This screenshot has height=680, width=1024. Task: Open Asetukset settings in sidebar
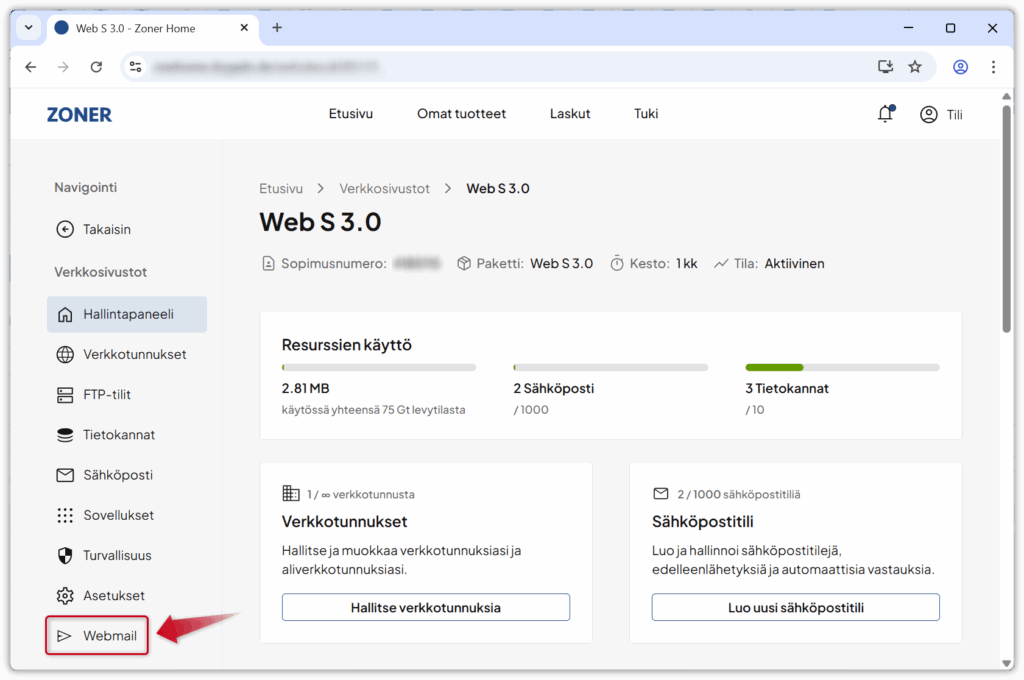[x=113, y=595]
